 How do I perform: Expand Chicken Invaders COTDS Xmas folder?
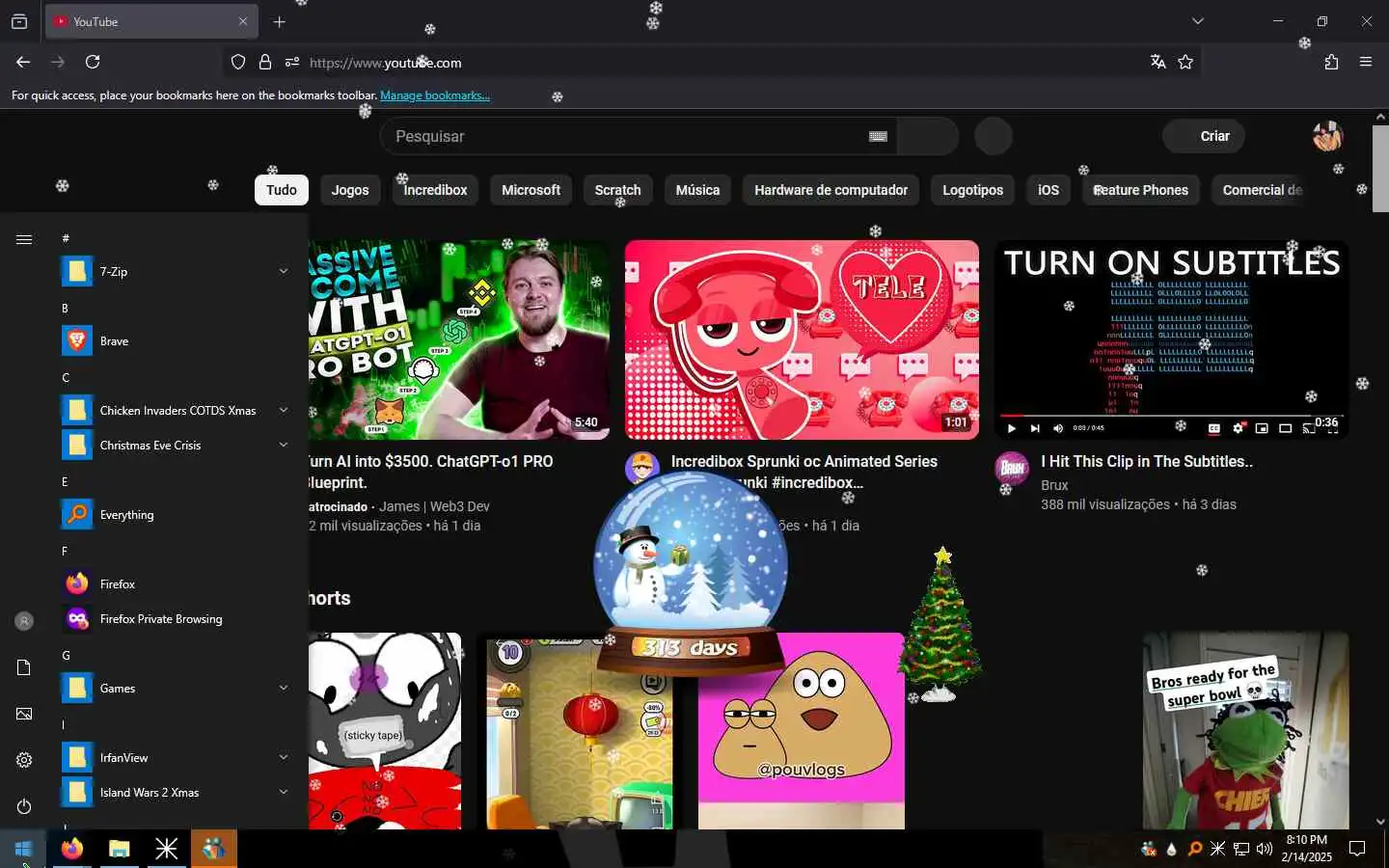click(x=284, y=410)
